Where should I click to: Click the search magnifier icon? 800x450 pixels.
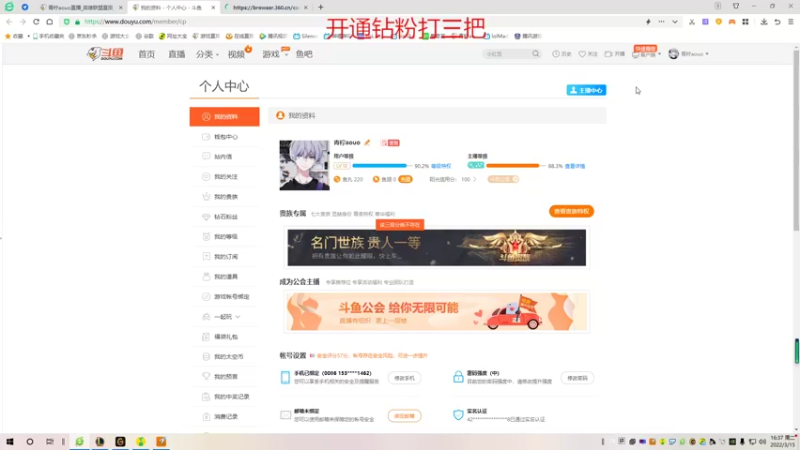[x=535, y=54]
